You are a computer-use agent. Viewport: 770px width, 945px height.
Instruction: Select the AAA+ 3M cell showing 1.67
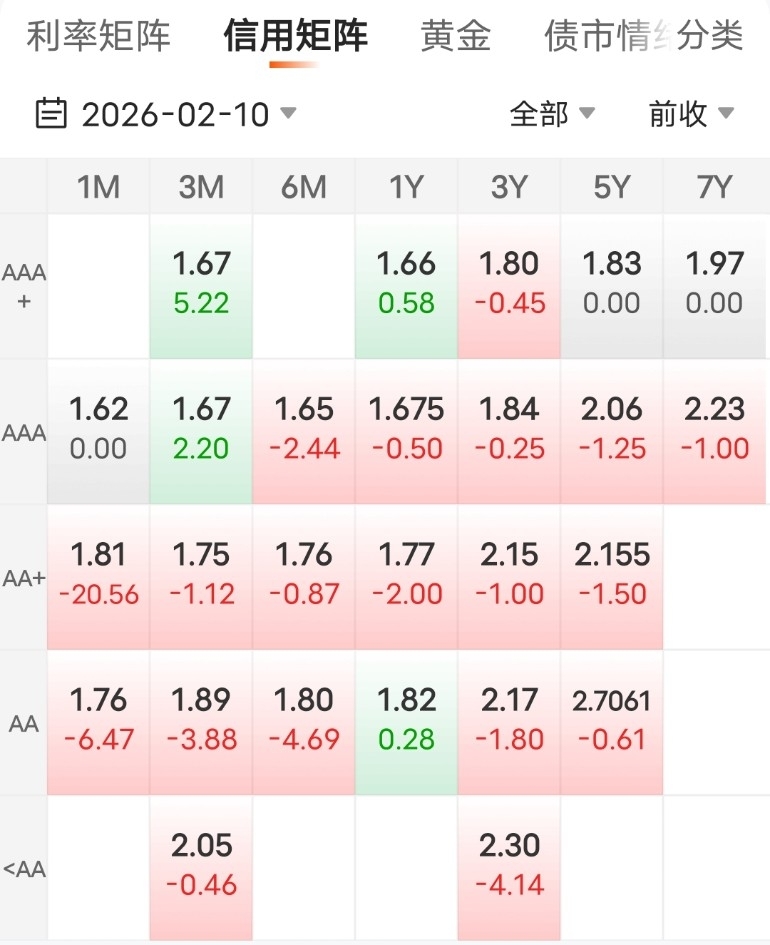click(201, 284)
